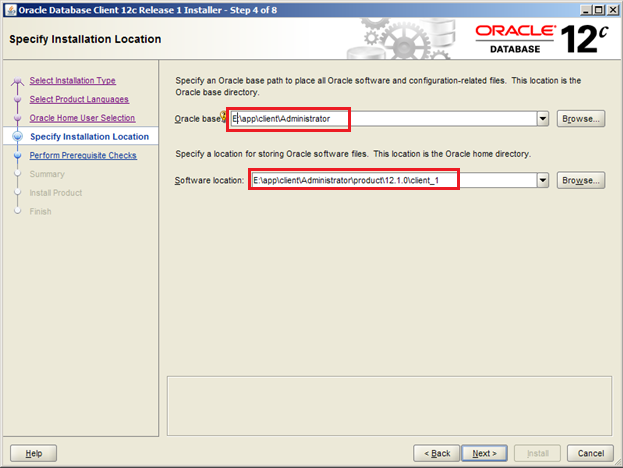Click the disabled Install button
Image resolution: width=623 pixels, height=468 pixels.
click(538, 453)
